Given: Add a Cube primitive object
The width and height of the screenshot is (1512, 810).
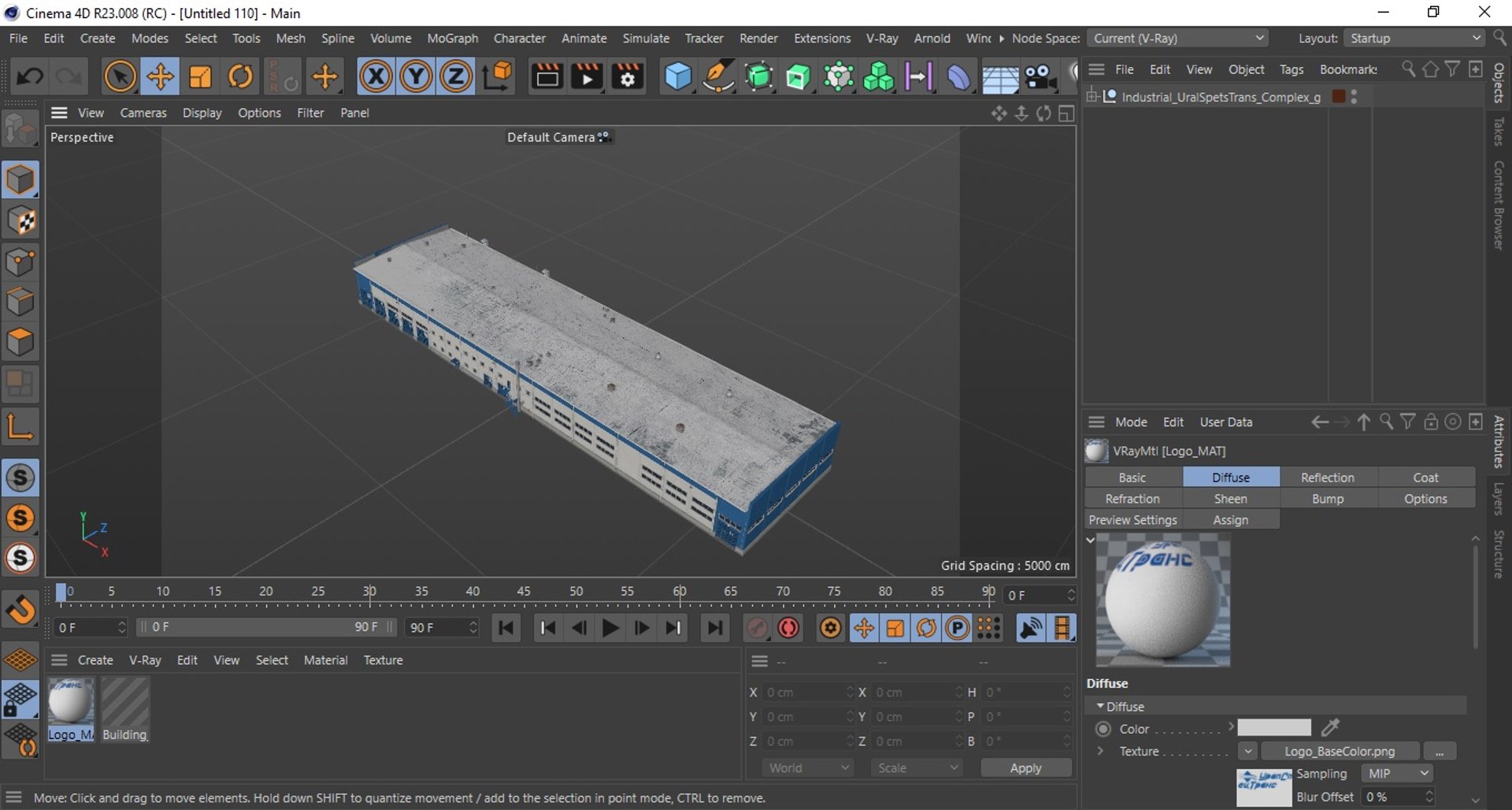Looking at the screenshot, I should click(677, 76).
